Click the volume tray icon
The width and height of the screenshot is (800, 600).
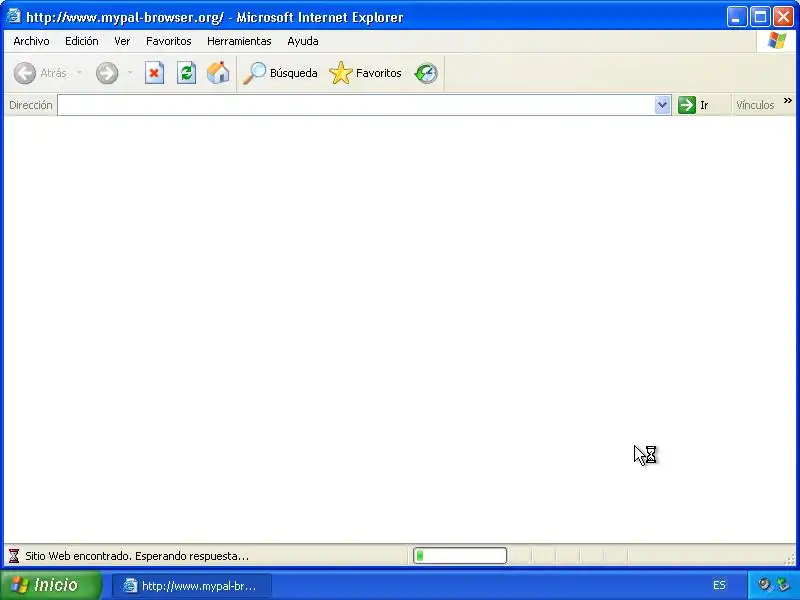(x=764, y=585)
